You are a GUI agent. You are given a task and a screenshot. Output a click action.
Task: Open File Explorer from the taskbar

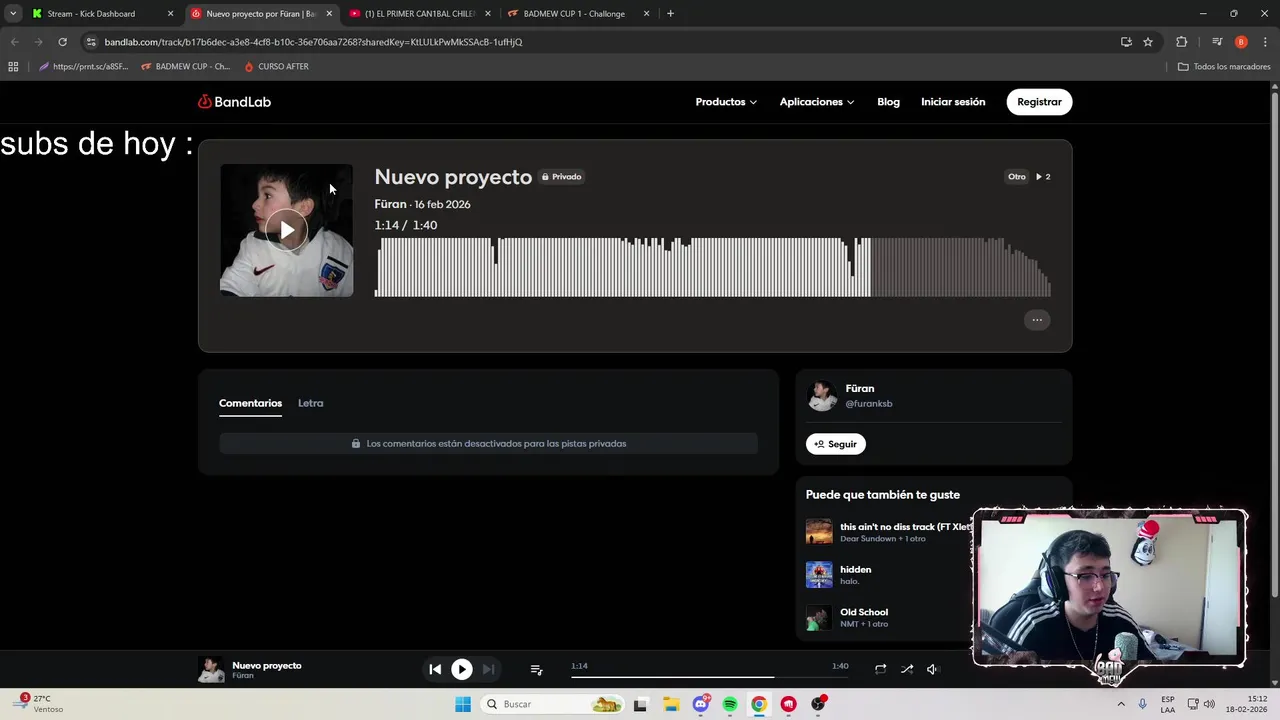(670, 704)
